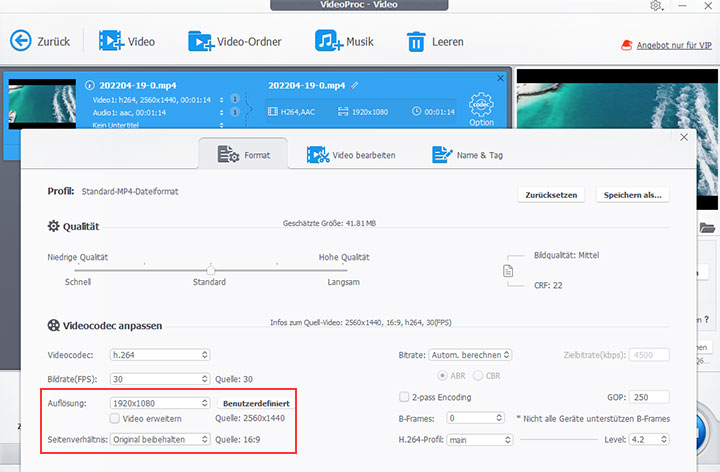The image size is (720, 472).
Task: Switch to the Video bearbeiten tab
Action: pyautogui.click(x=351, y=155)
